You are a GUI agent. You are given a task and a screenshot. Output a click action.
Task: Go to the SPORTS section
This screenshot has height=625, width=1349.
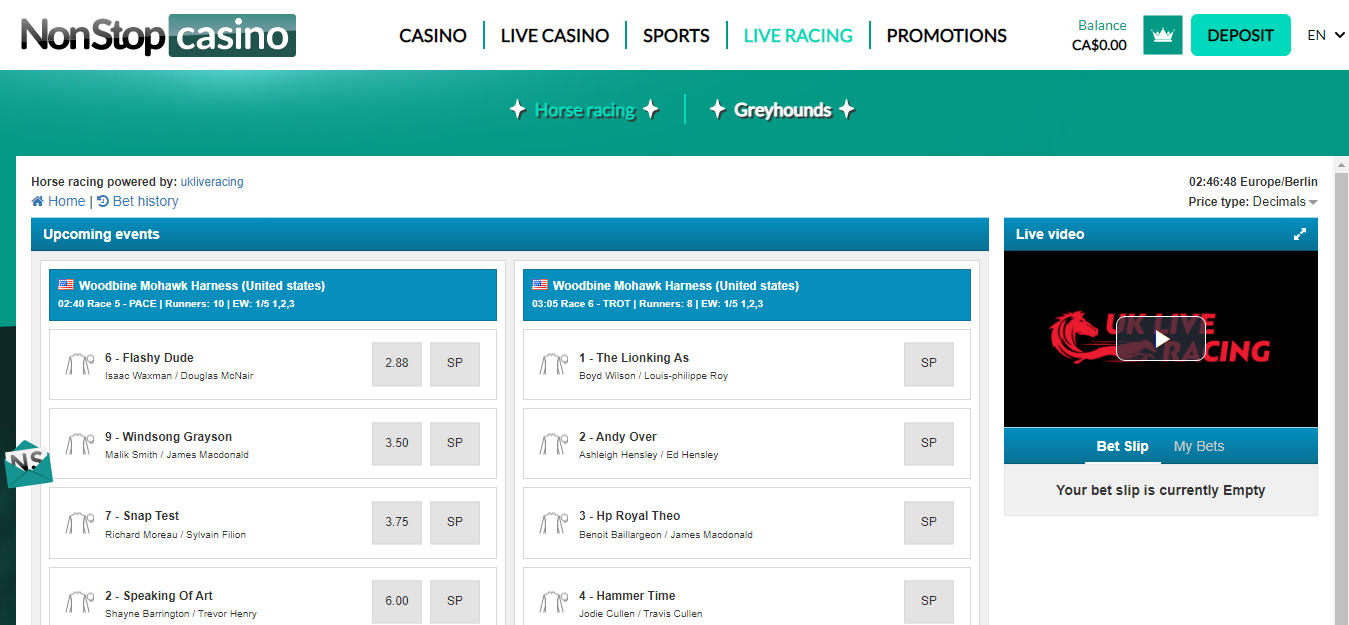click(x=676, y=36)
